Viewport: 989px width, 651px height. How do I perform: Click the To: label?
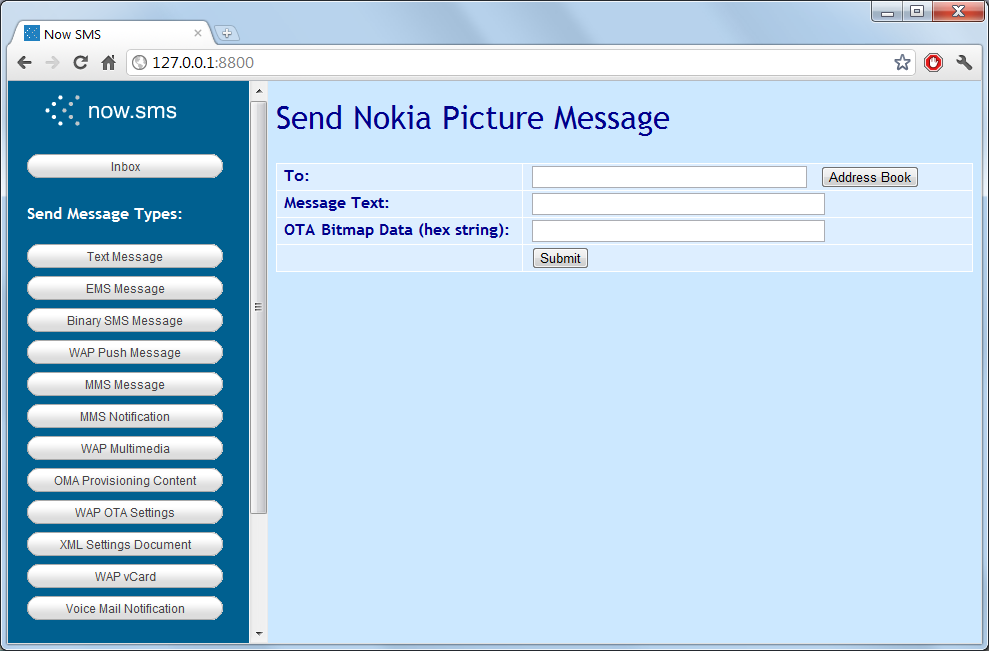pos(296,176)
